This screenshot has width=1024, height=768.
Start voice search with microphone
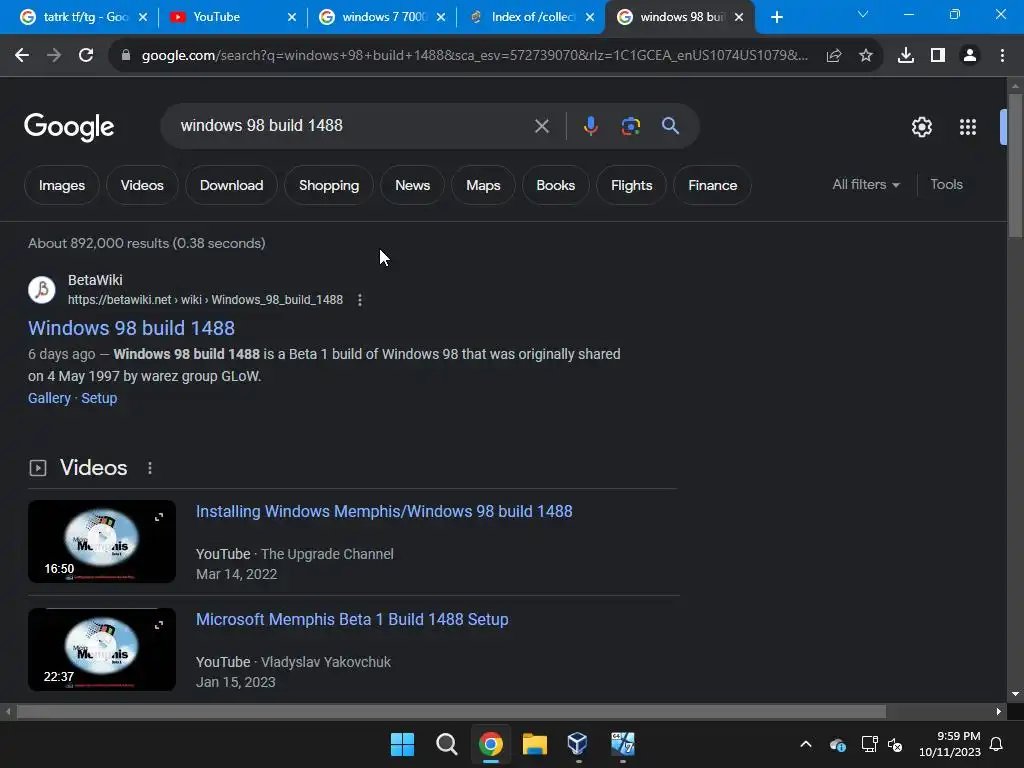tap(590, 126)
